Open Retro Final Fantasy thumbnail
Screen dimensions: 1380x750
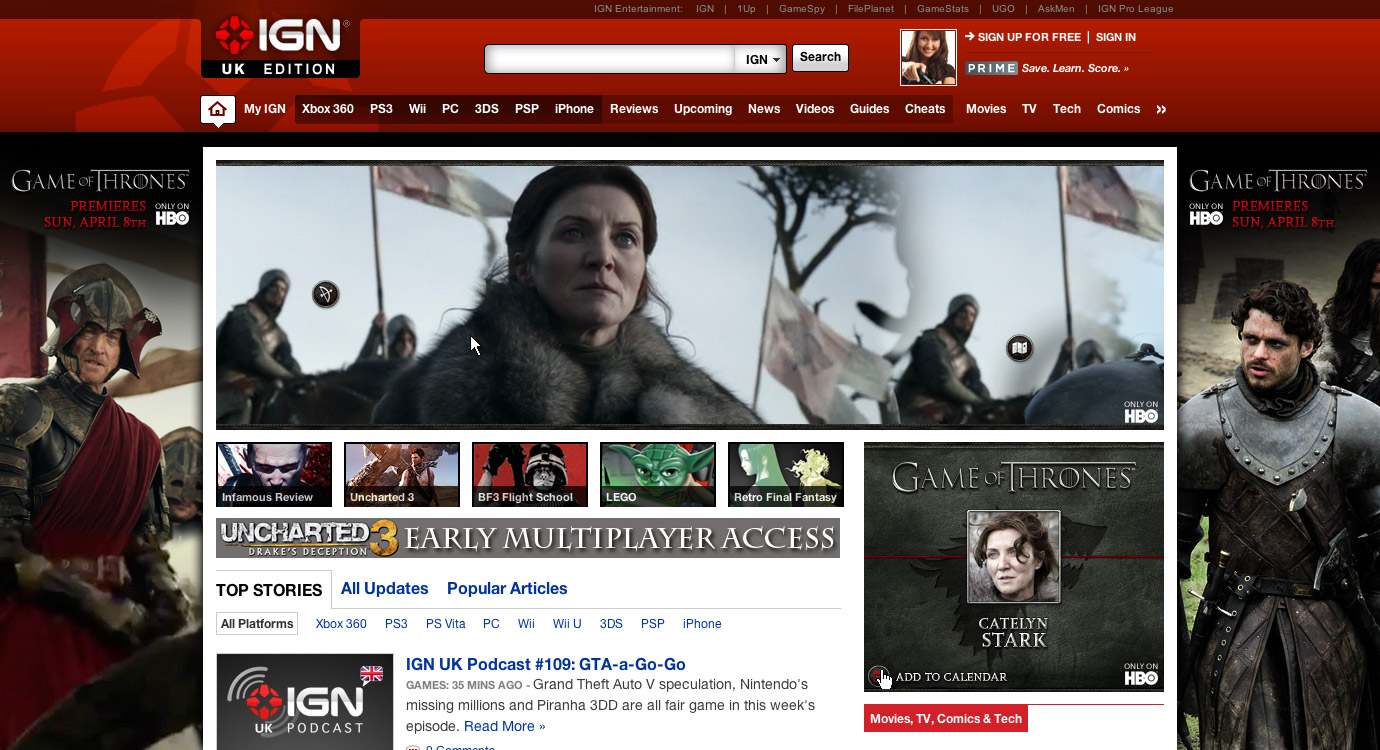pyautogui.click(x=786, y=475)
